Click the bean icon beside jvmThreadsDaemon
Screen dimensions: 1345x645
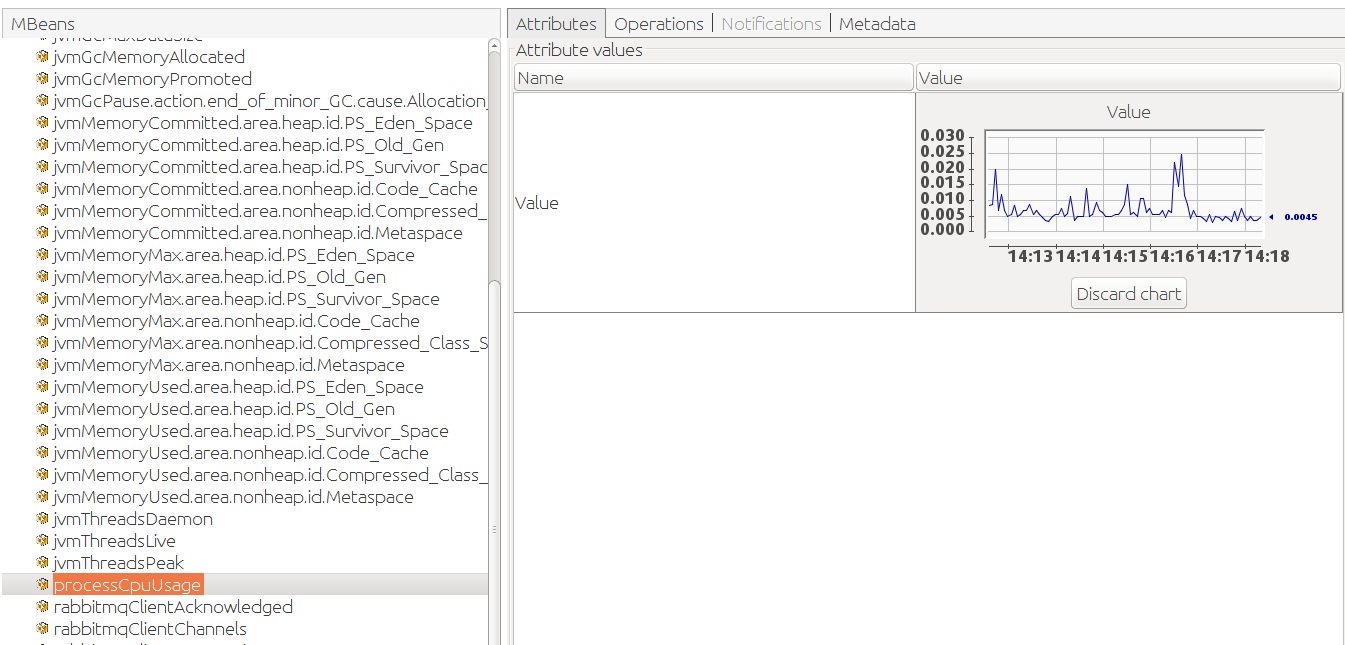click(x=42, y=518)
